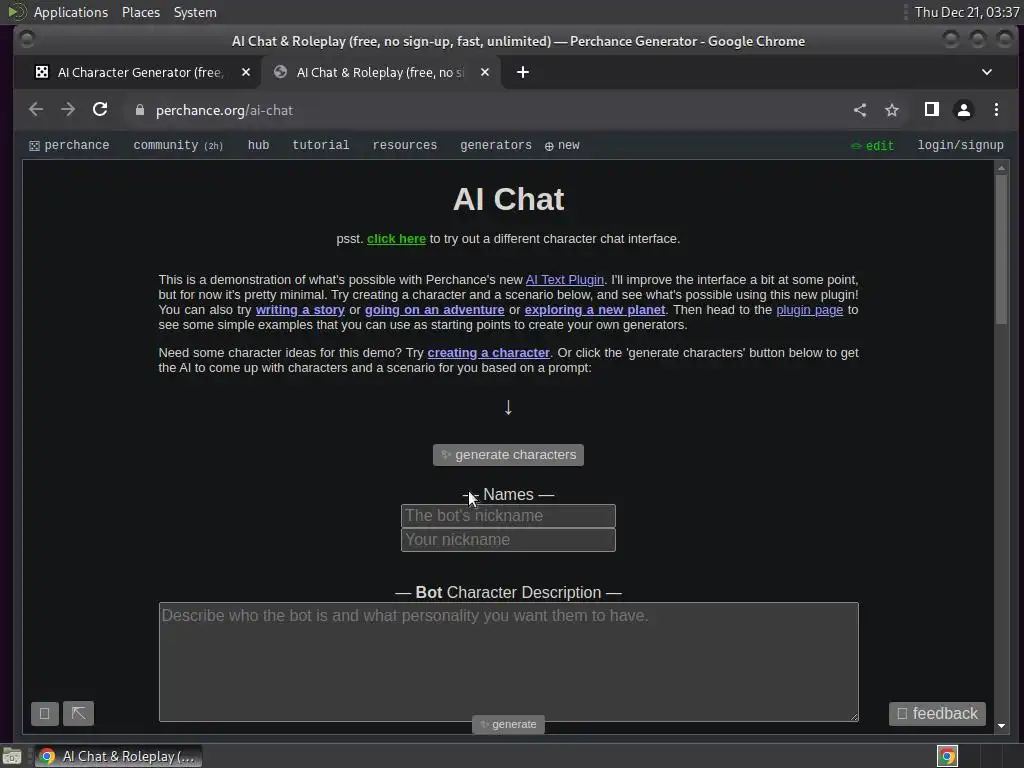The image size is (1024, 768).
Task: Open the login/signup link
Action: [x=960, y=145]
